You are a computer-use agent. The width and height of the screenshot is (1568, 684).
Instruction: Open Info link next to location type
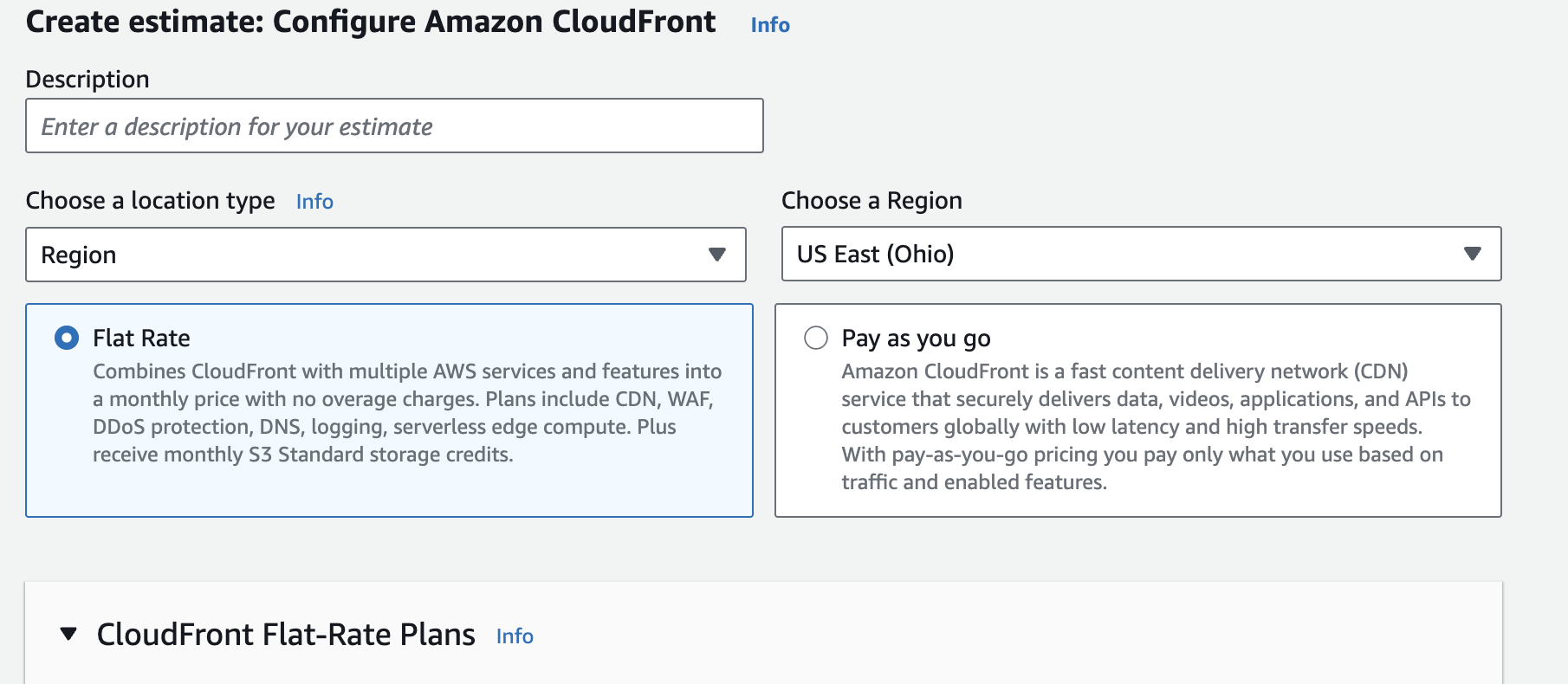pos(314,202)
